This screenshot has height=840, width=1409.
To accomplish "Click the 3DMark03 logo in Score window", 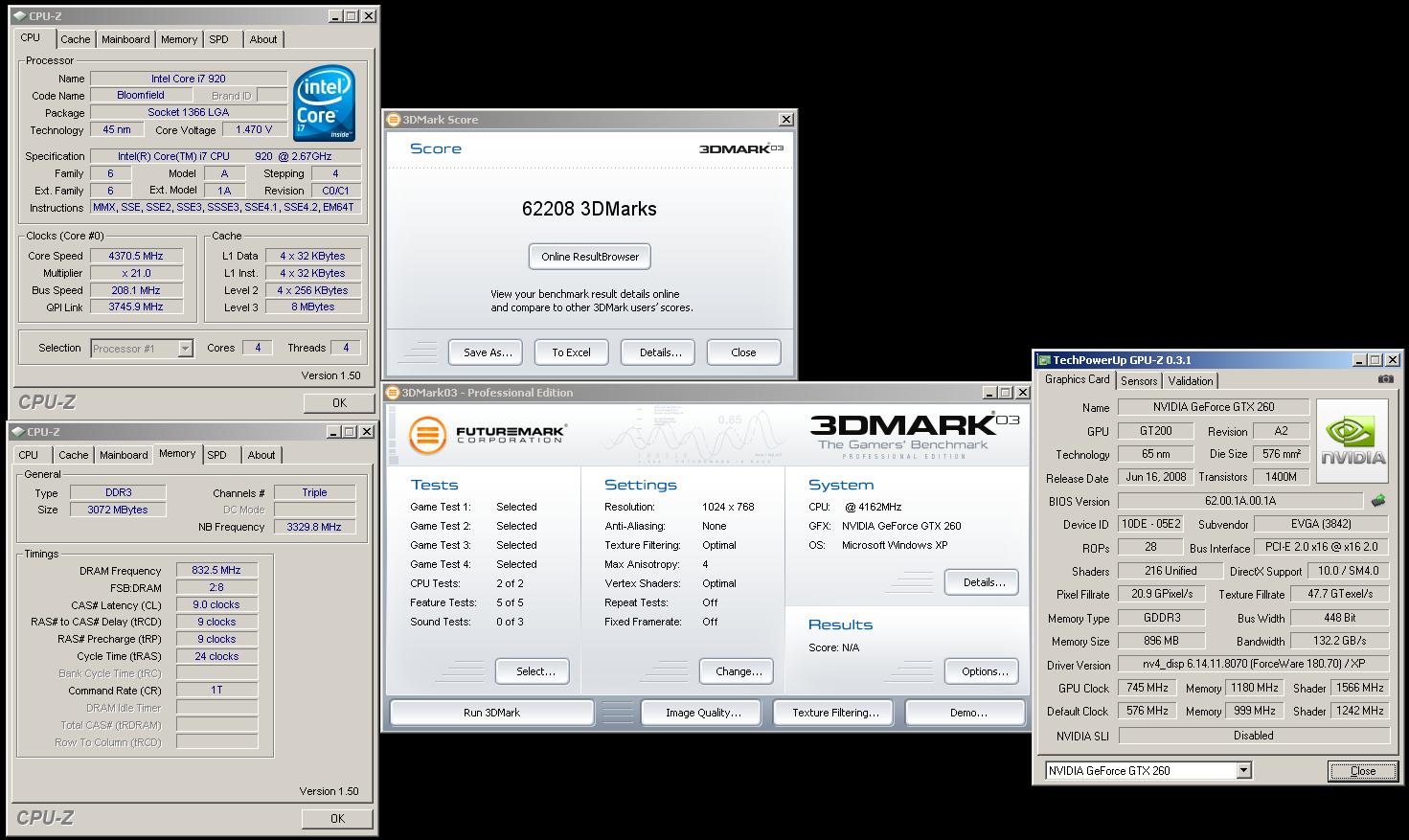I will click(740, 149).
